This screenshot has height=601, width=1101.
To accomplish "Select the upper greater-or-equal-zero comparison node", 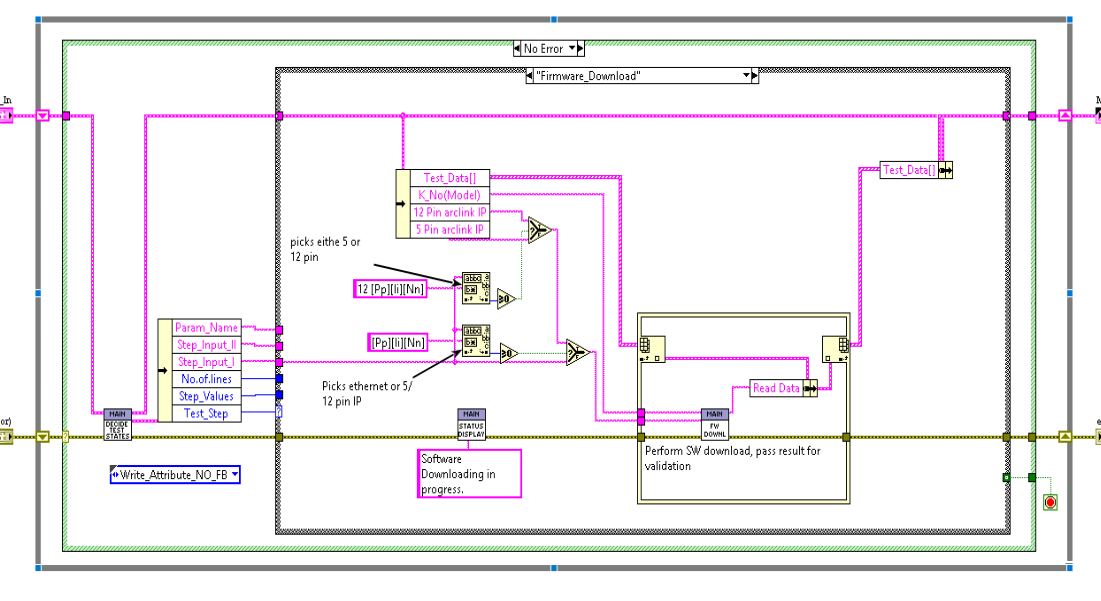I will (506, 299).
